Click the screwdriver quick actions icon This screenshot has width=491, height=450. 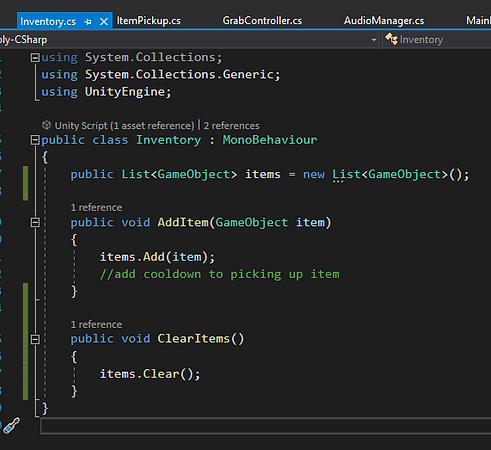coord(12,426)
